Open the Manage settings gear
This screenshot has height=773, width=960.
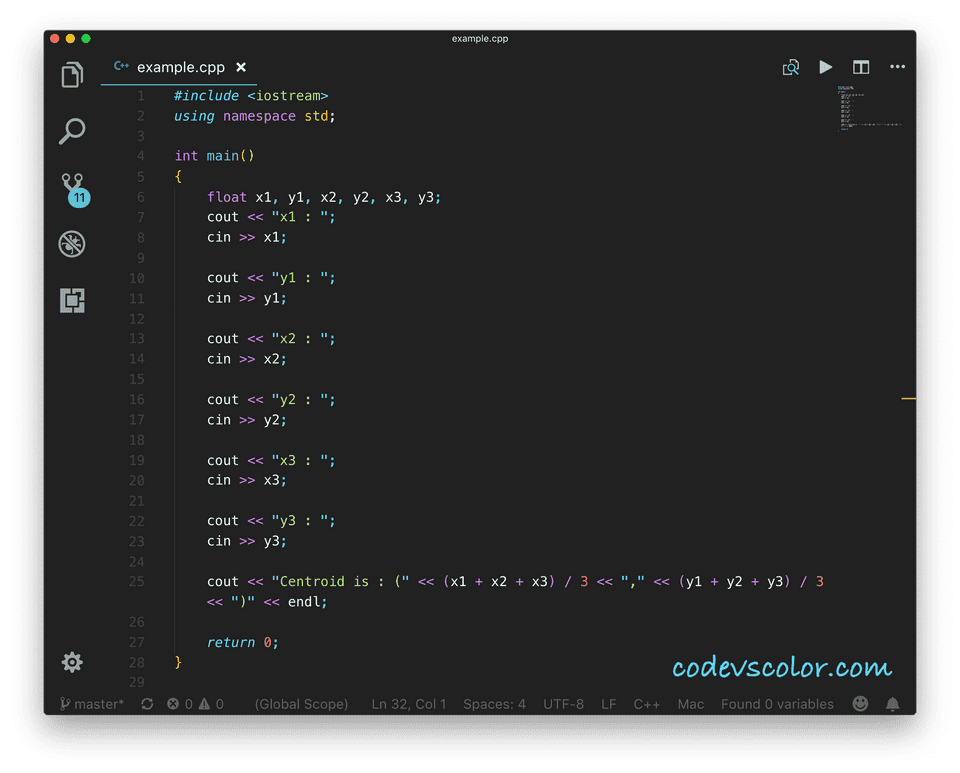(71, 662)
